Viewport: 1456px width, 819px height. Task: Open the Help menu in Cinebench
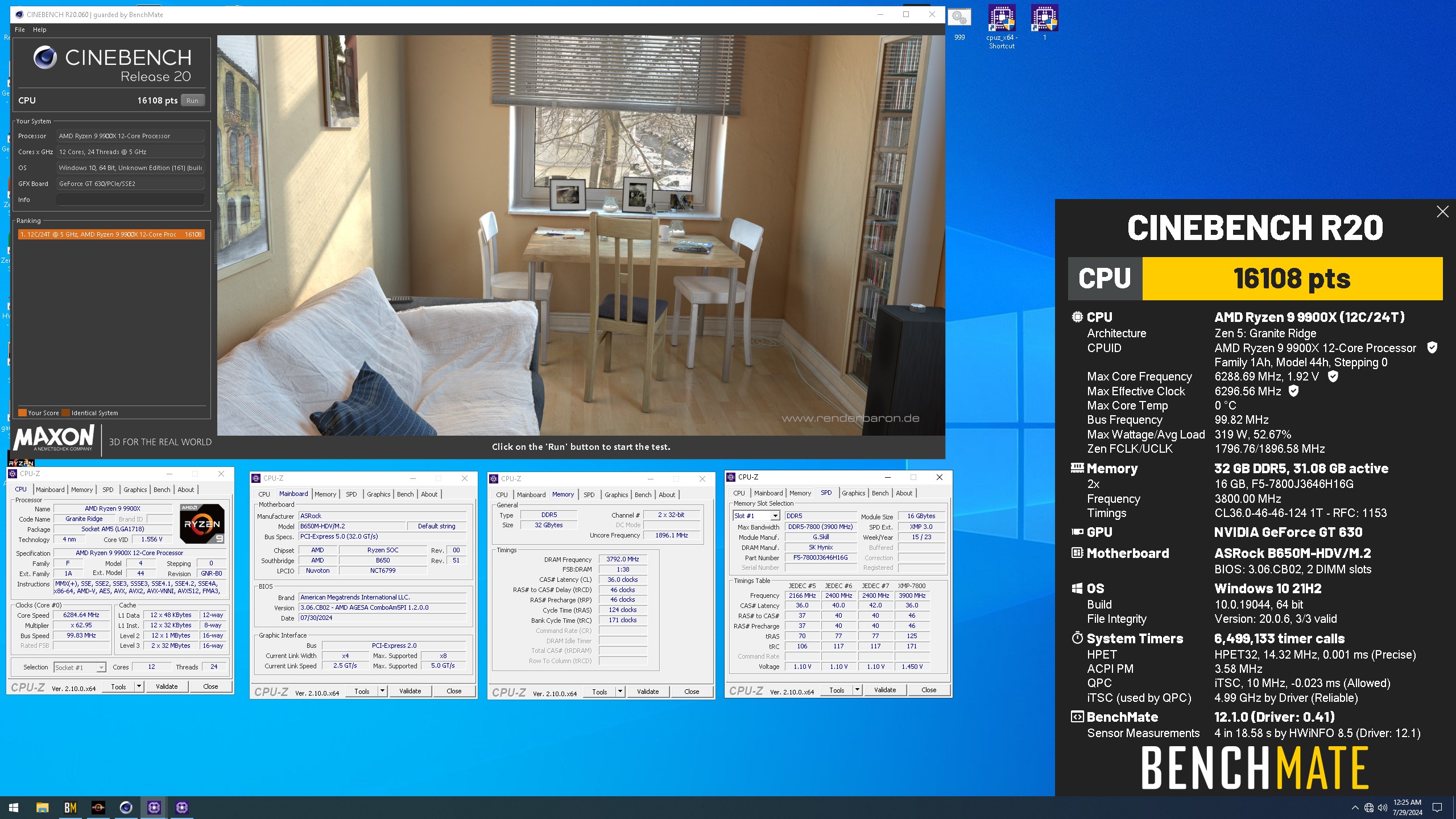pyautogui.click(x=39, y=30)
